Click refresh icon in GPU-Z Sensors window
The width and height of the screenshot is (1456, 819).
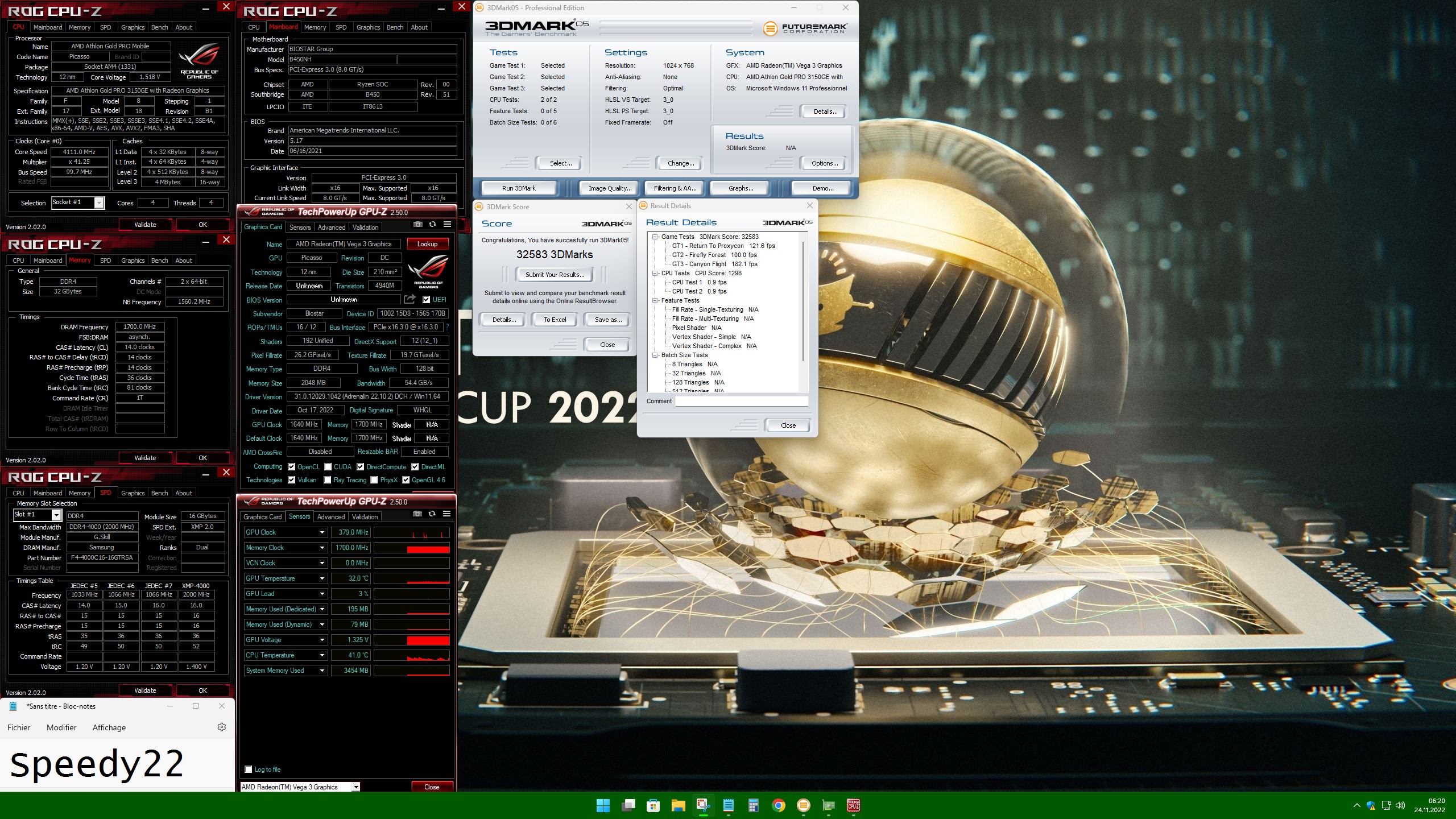(x=432, y=514)
